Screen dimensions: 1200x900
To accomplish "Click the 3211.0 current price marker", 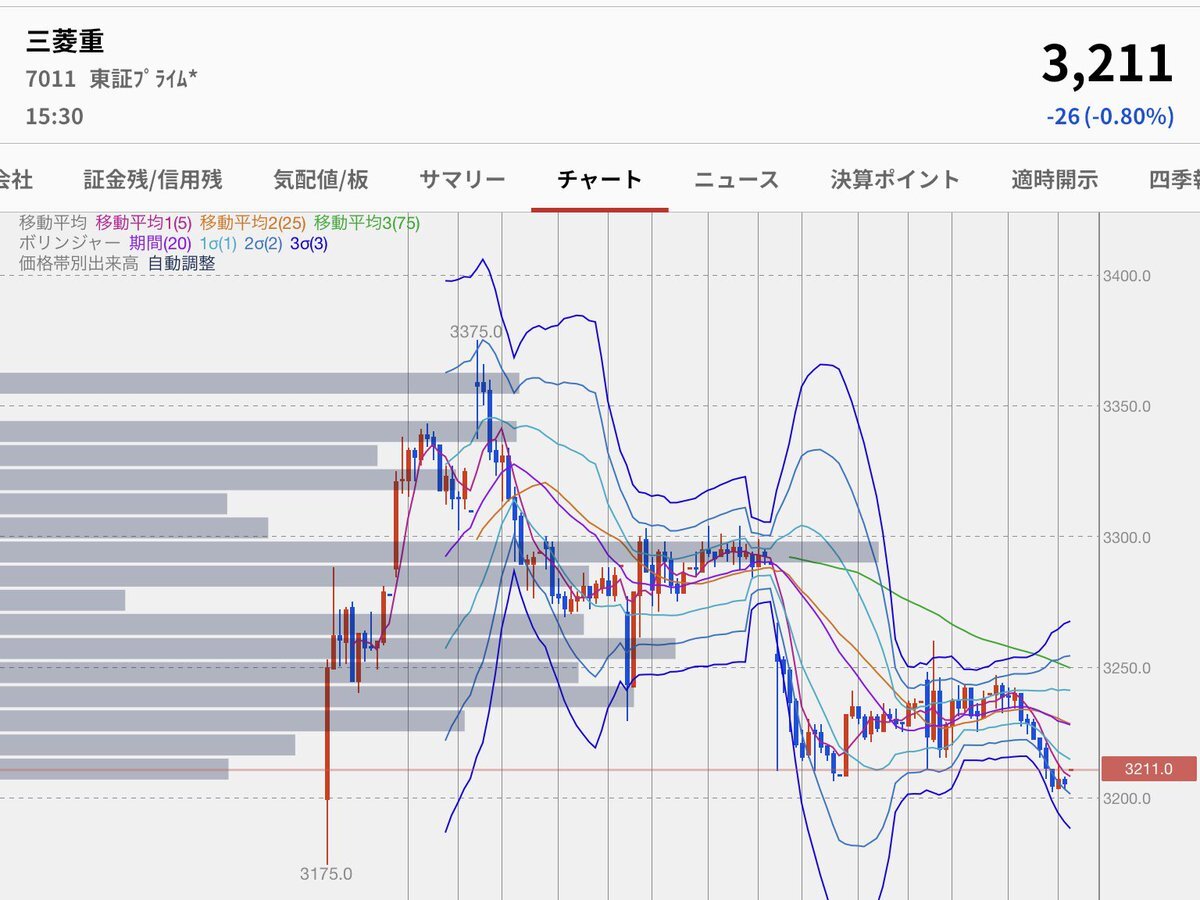I will (1147, 769).
